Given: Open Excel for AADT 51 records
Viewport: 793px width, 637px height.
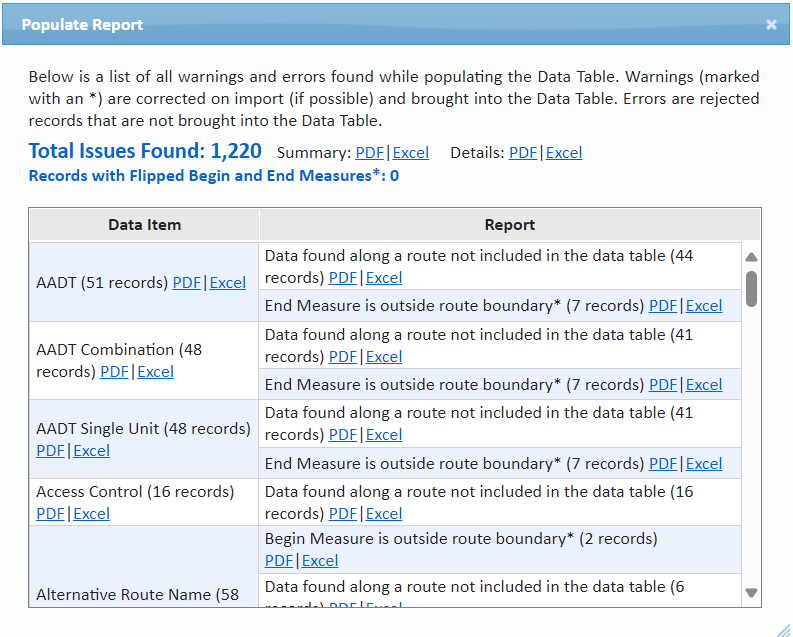Looking at the screenshot, I should (x=228, y=283).
